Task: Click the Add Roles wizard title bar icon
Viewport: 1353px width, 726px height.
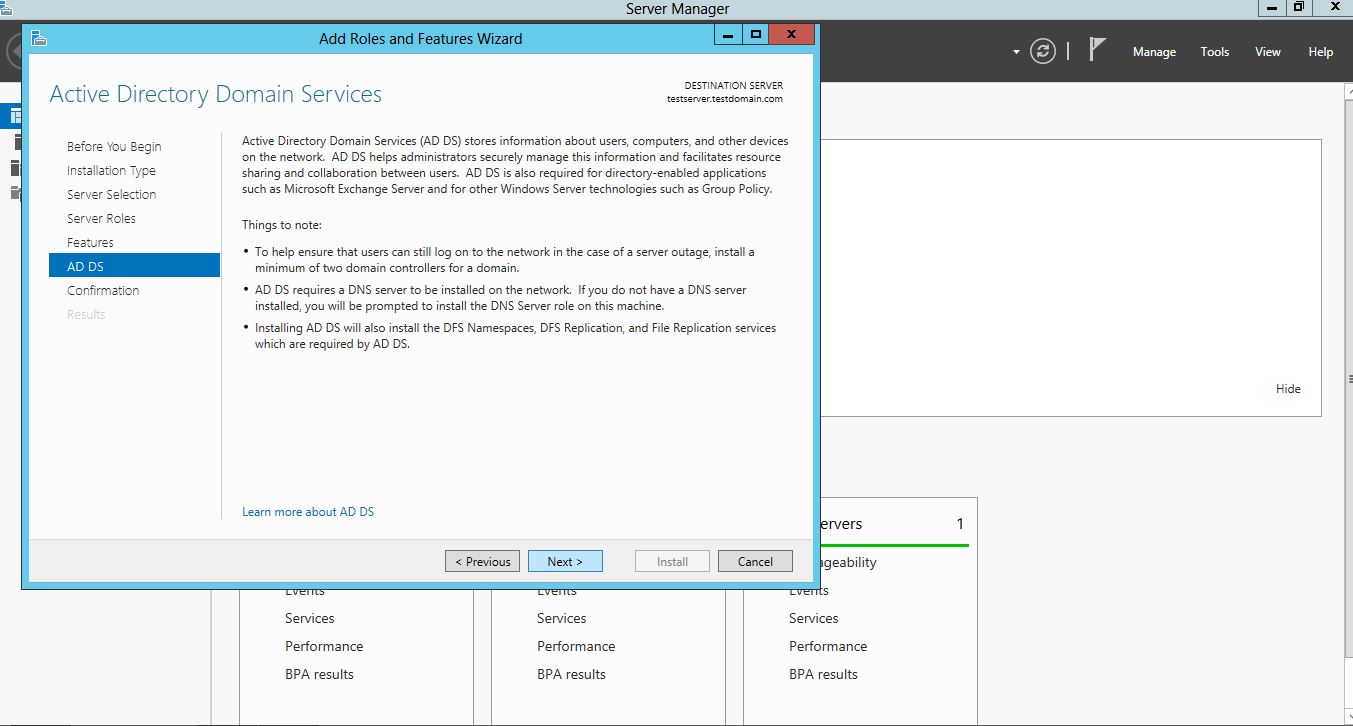Action: [39, 38]
